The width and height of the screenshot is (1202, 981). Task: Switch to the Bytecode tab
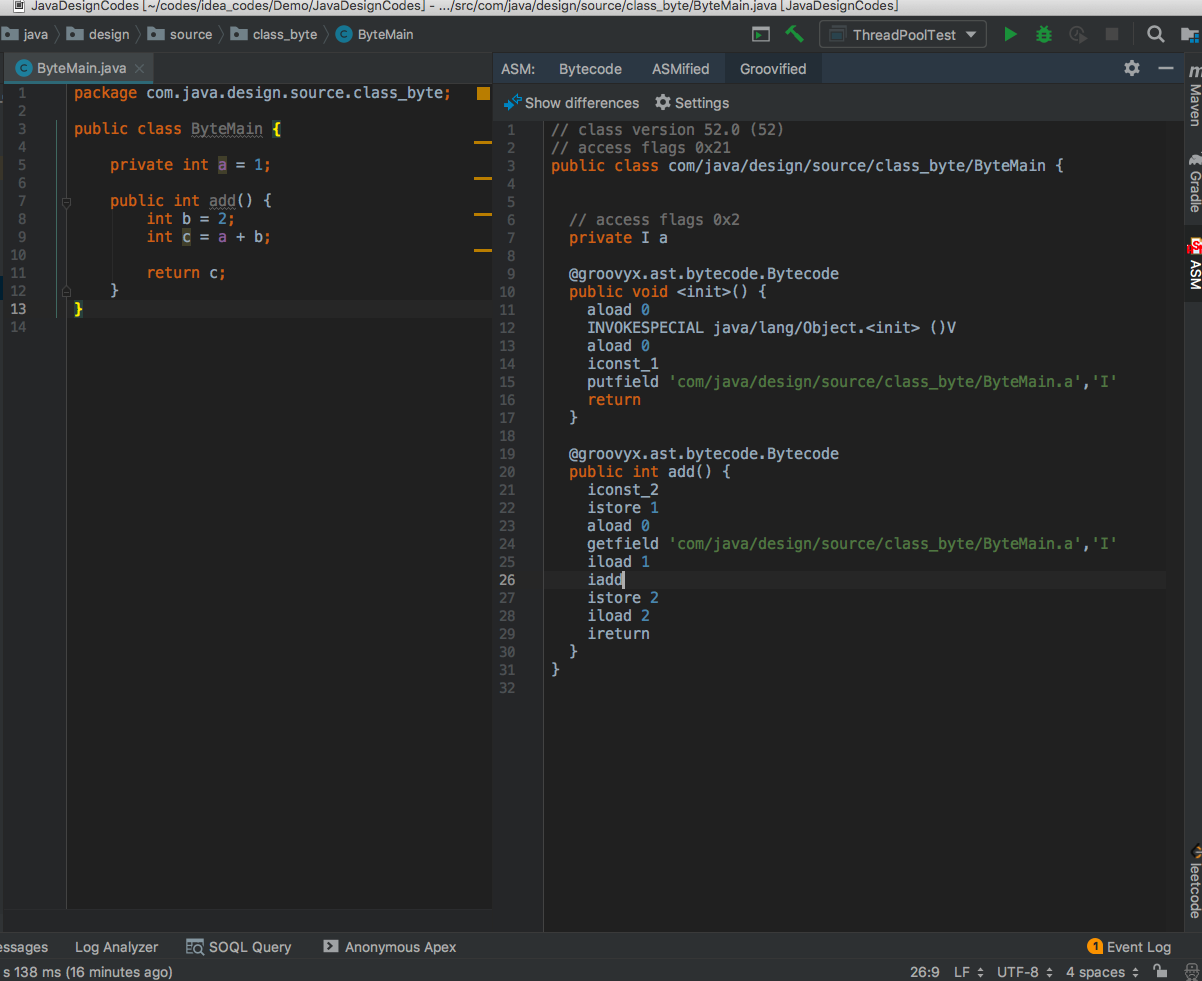pyautogui.click(x=590, y=69)
